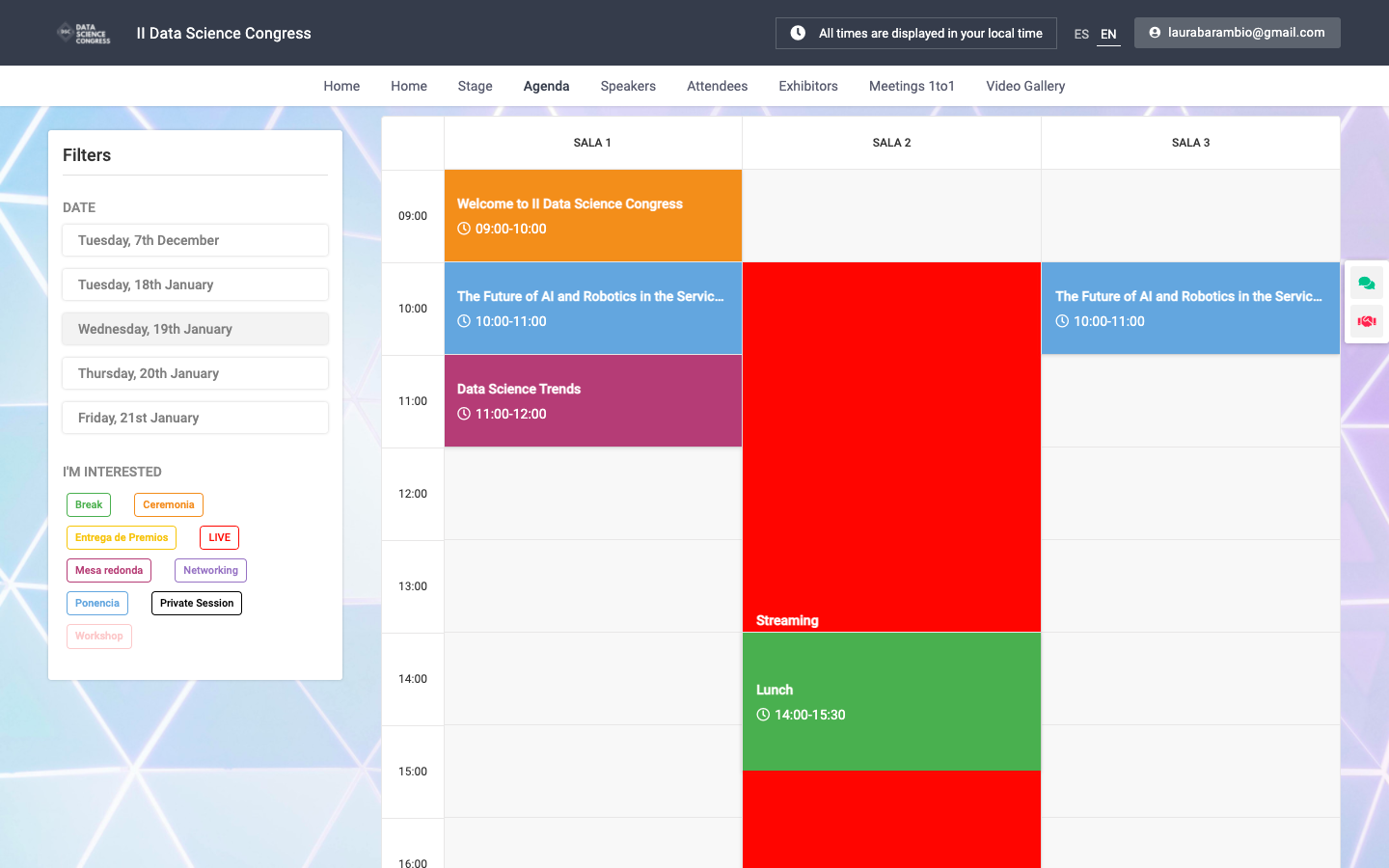Go to the Video Gallery tab
1389x868 pixels.
click(x=1025, y=86)
